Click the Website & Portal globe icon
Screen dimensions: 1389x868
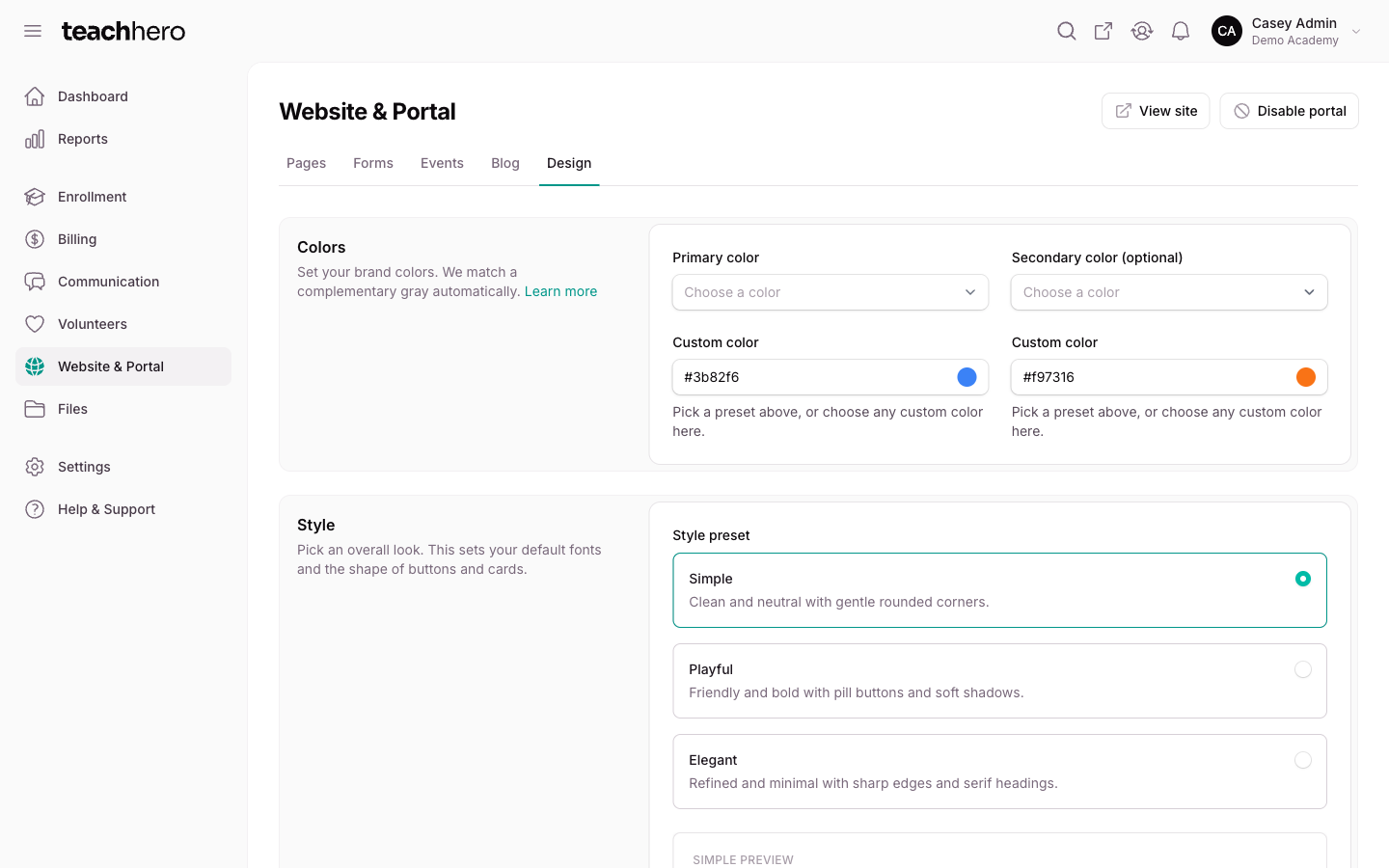pyautogui.click(x=35, y=366)
